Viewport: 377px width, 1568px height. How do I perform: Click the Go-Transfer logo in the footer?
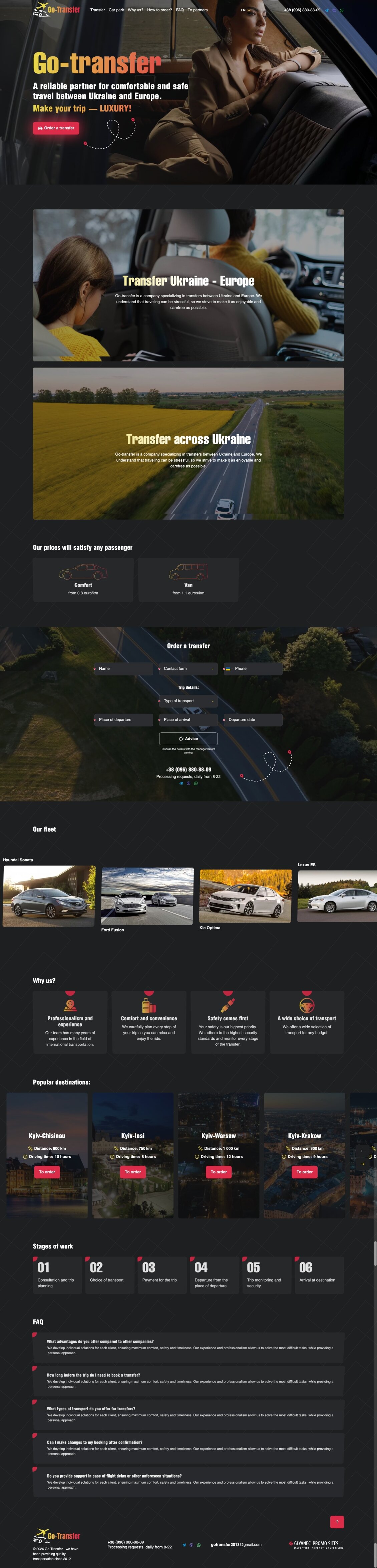tap(57, 1536)
